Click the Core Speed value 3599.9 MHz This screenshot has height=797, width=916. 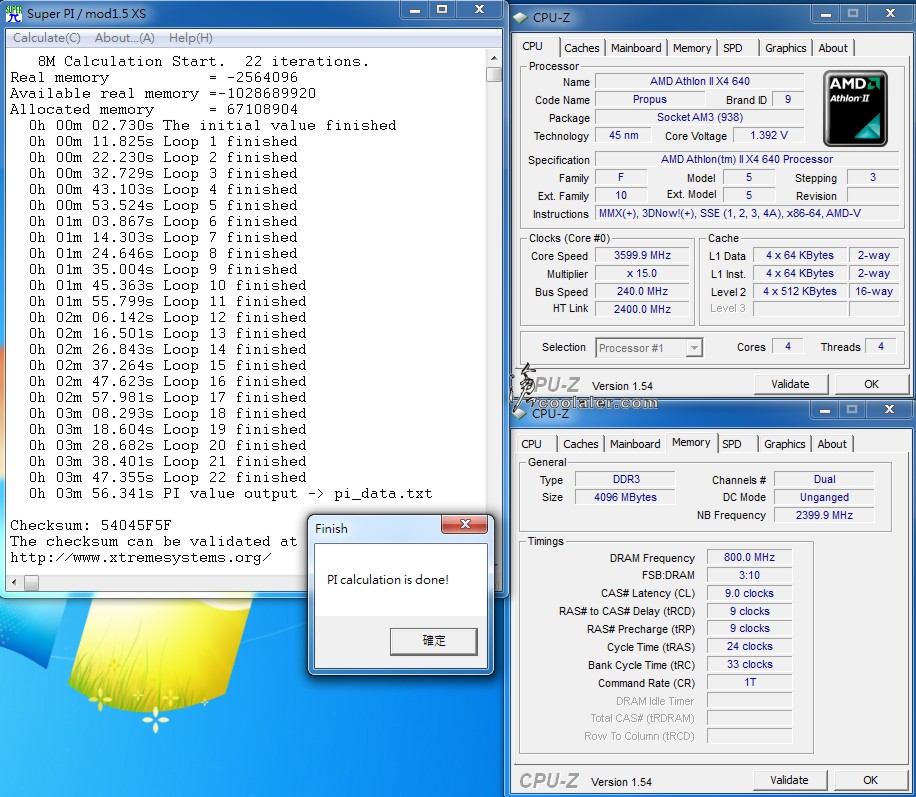point(642,255)
